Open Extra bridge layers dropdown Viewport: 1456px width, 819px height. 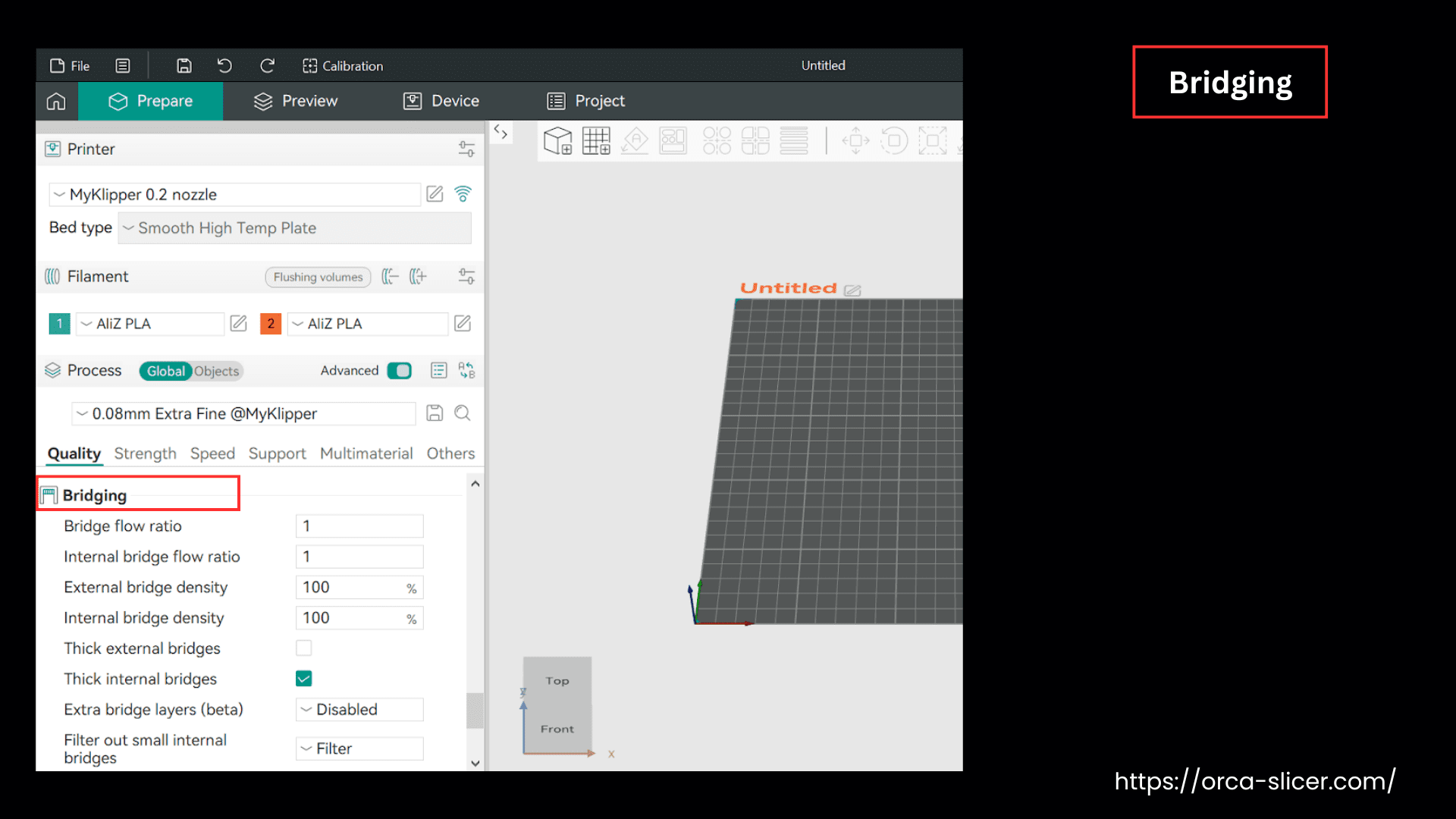359,710
